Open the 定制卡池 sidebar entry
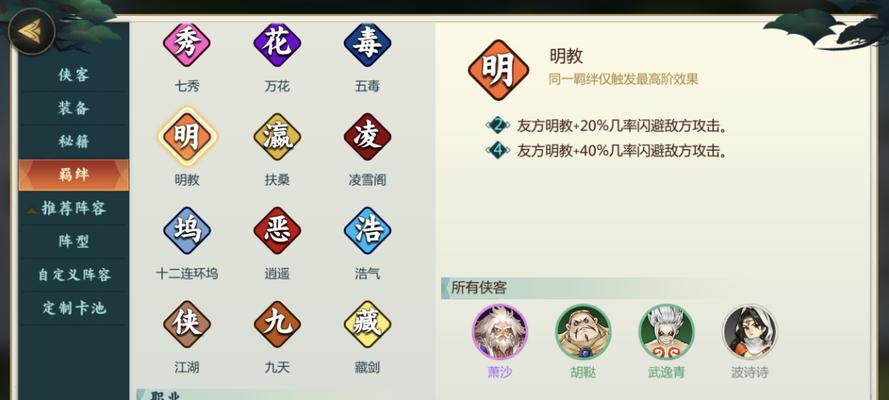This screenshot has width=889, height=400. coord(74,308)
